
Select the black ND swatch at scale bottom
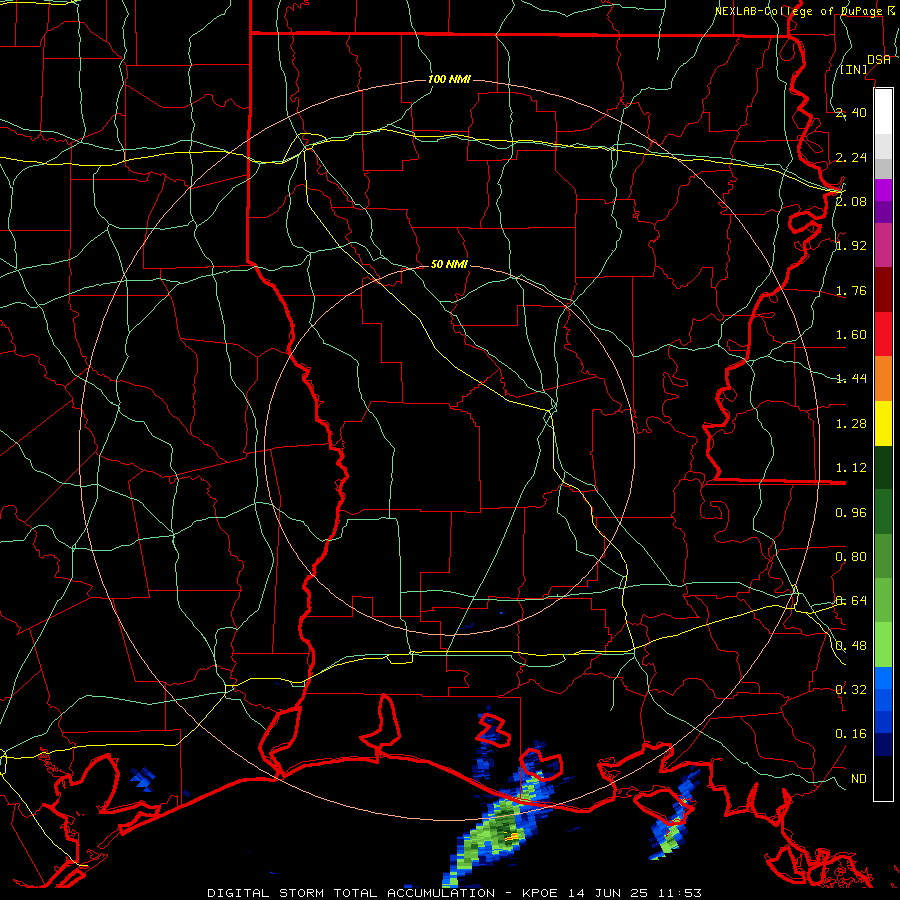pyautogui.click(x=883, y=778)
